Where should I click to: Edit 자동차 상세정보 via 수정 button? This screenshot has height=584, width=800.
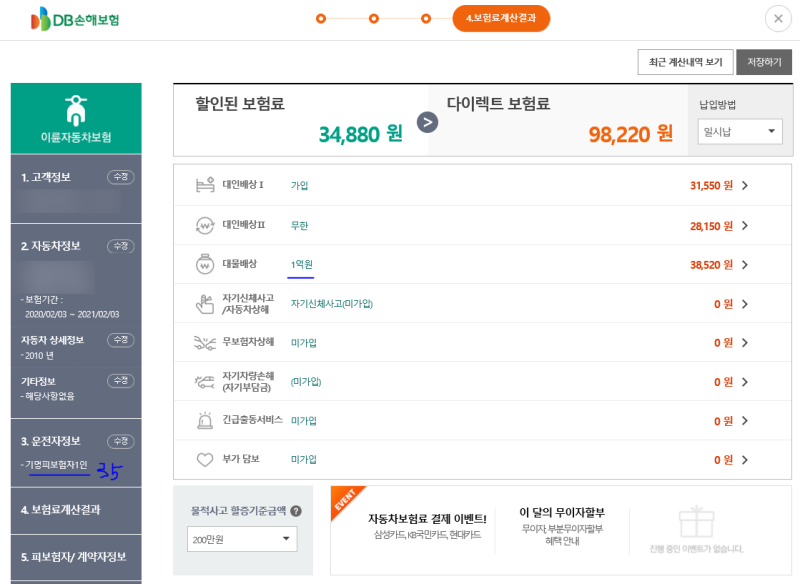[120, 340]
